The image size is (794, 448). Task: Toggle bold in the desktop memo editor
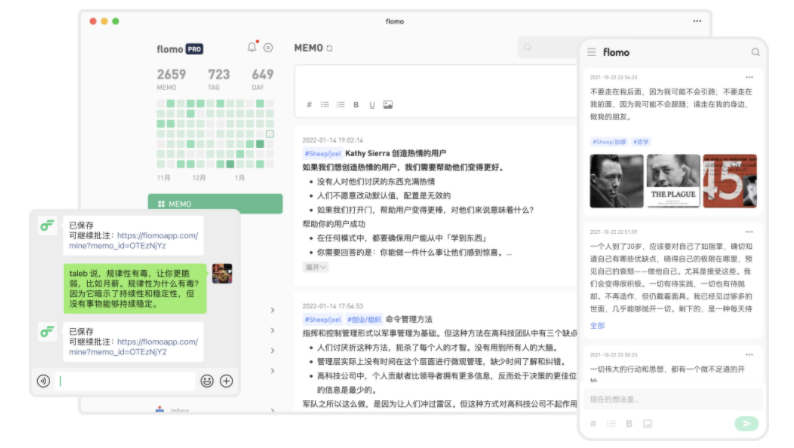pyautogui.click(x=356, y=105)
